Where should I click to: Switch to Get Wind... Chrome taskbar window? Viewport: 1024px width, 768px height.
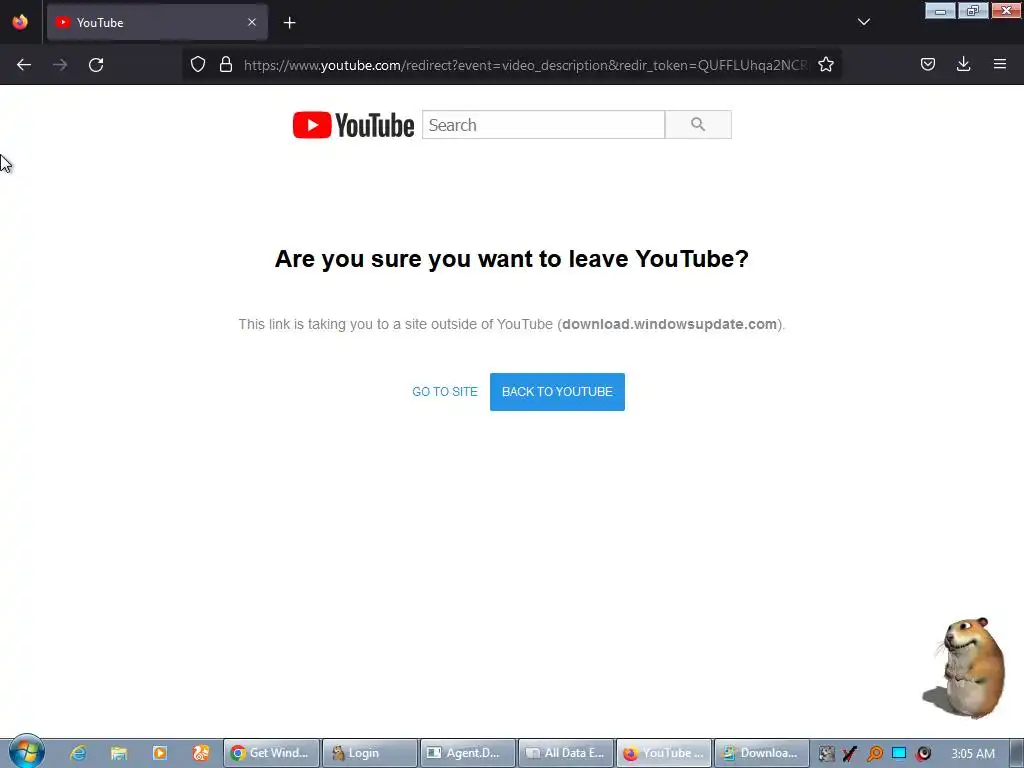271,753
